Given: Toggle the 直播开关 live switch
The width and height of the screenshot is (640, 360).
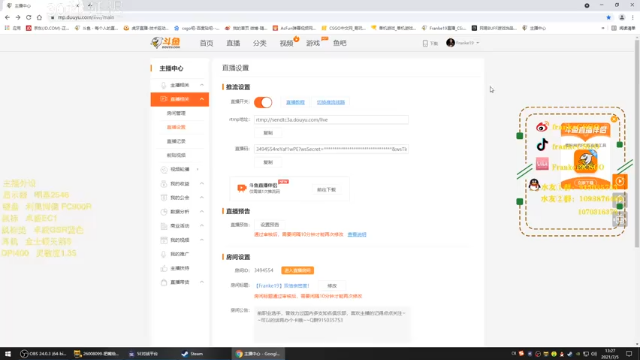Looking at the screenshot, I should tap(263, 102).
